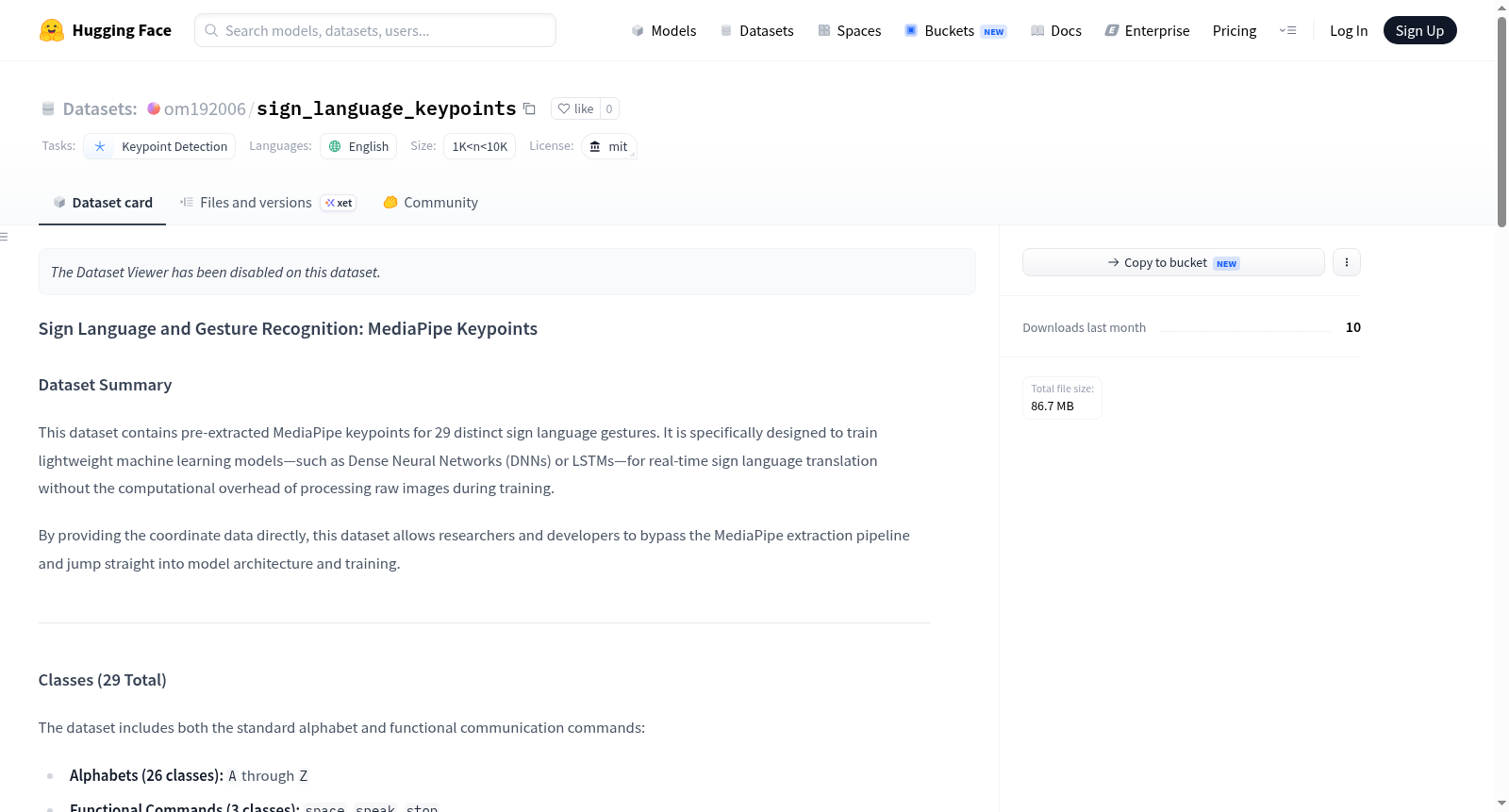Click the scrollbar down arrow
Image resolution: width=1509 pixels, height=812 pixels.
[x=1501, y=804]
